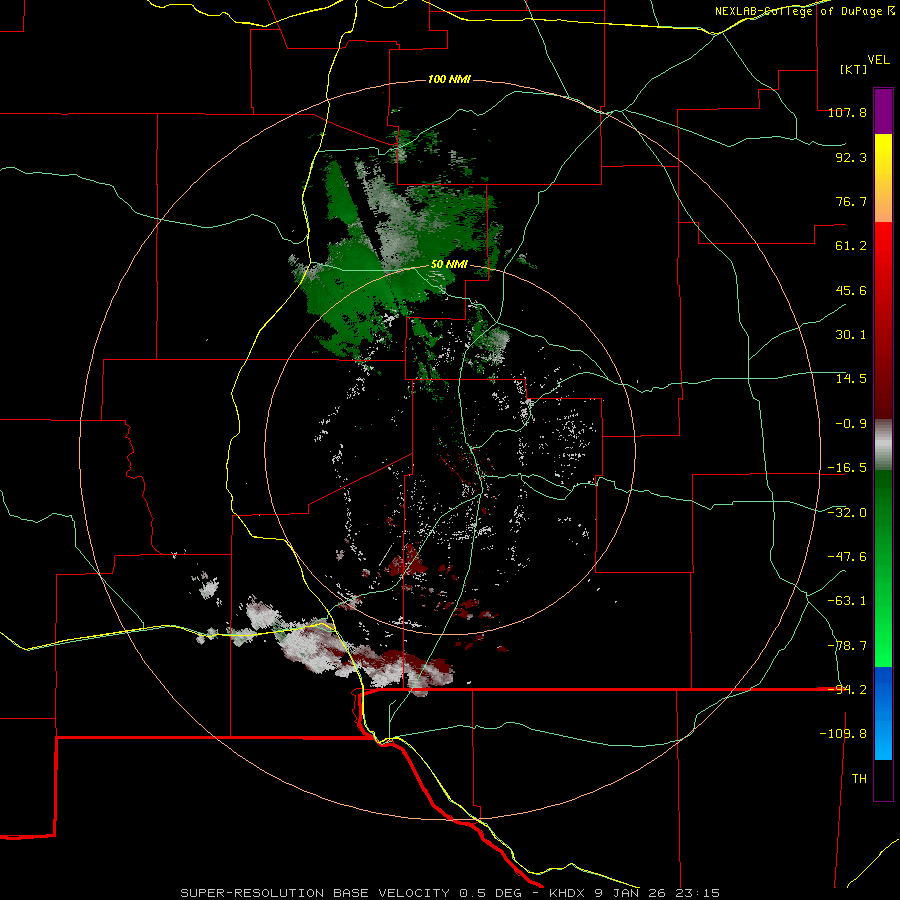This screenshot has height=900, width=900.
Task: Click the -78.7 value on velocity scale
Action: click(x=847, y=645)
